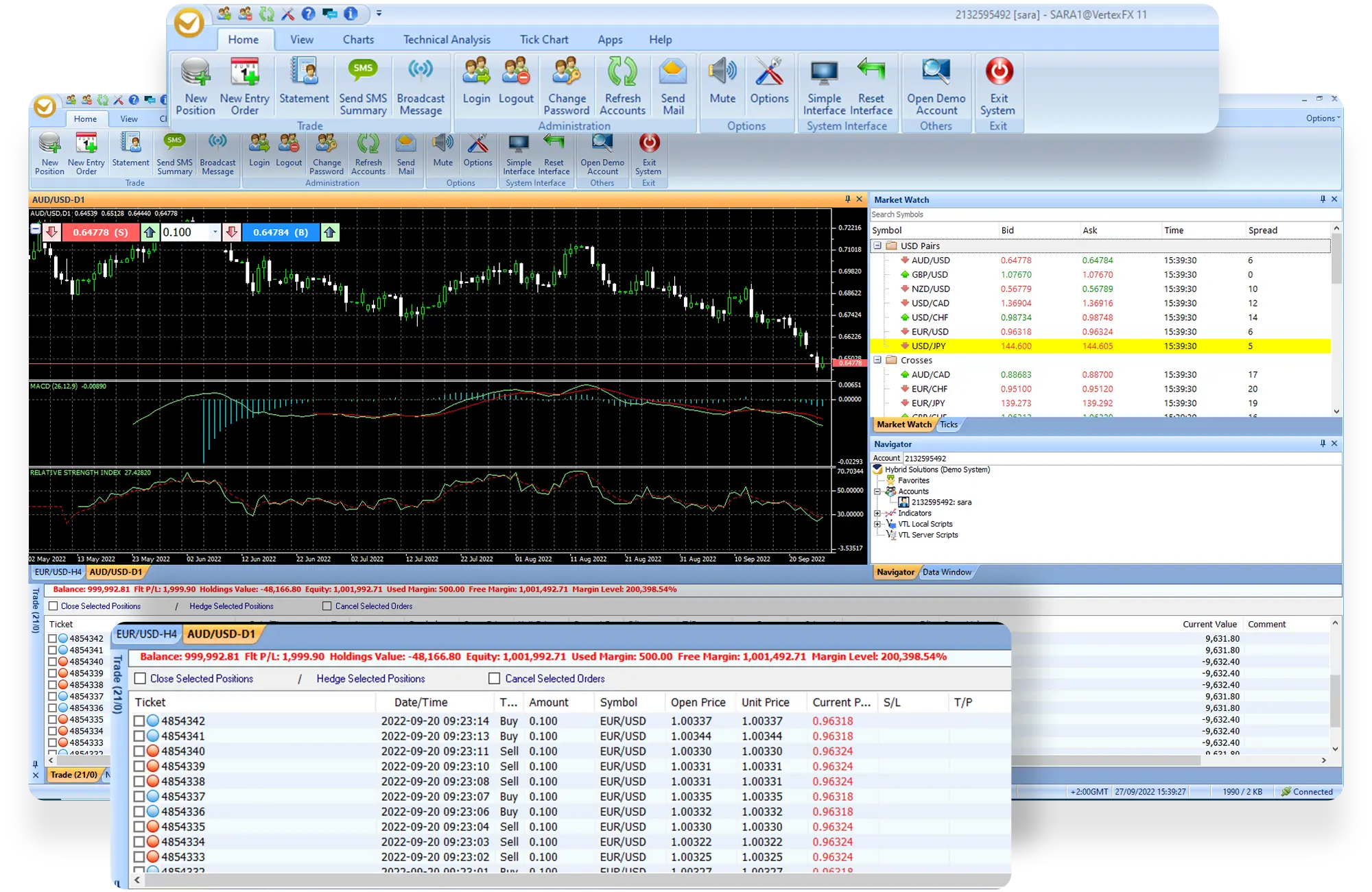The image size is (1372, 892).
Task: Open the lot size 0.100 dropdown
Action: (215, 232)
